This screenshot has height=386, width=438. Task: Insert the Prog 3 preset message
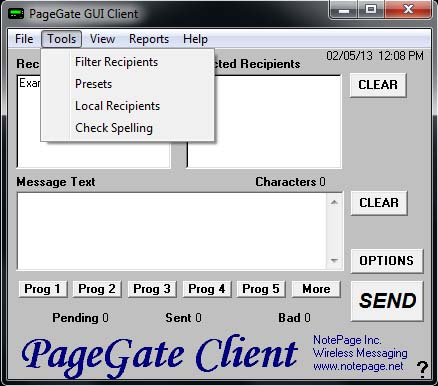point(152,289)
